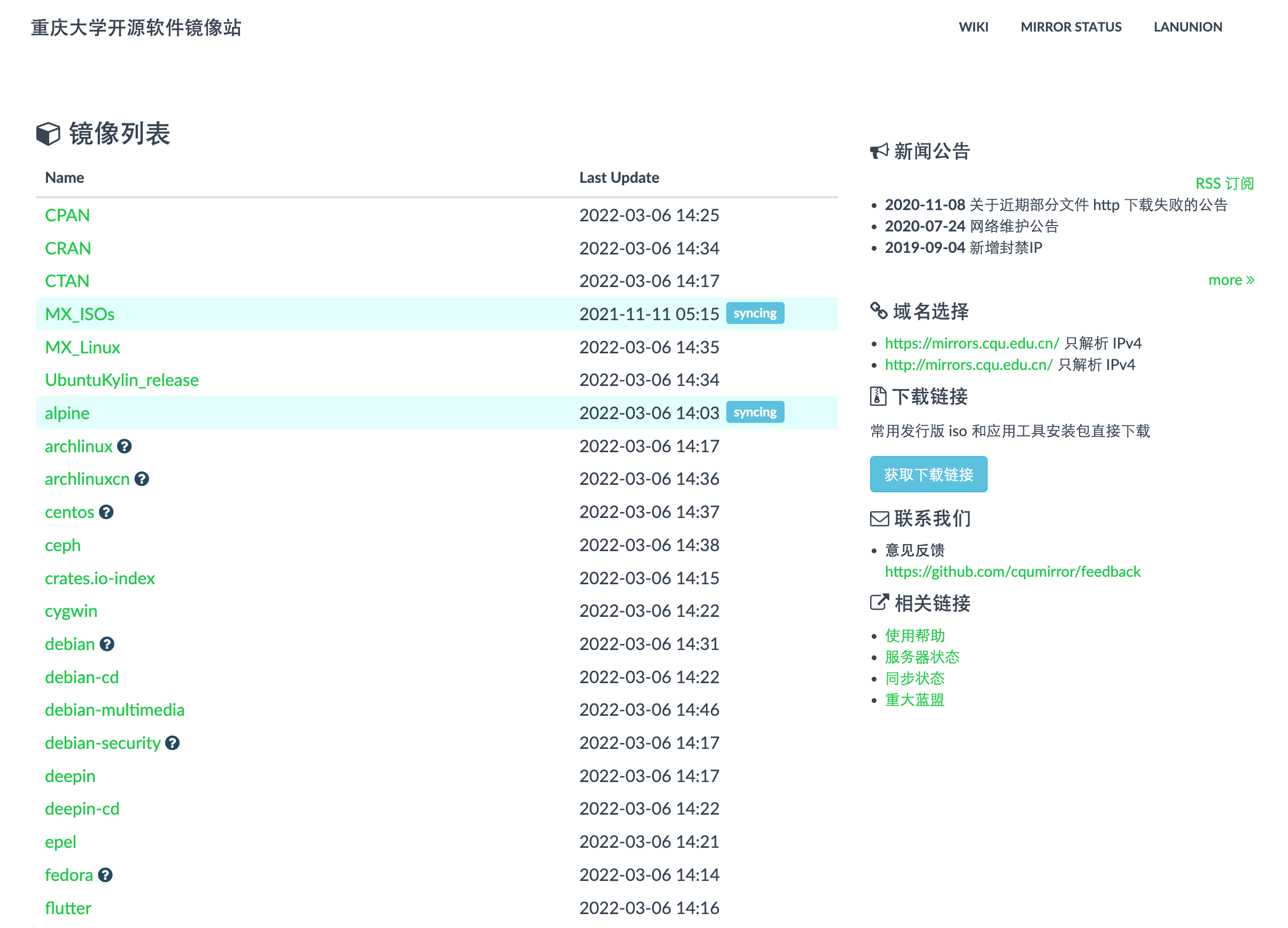Open MIRROR STATUS in top navigation
Viewport: 1288px width, 928px height.
click(1070, 27)
